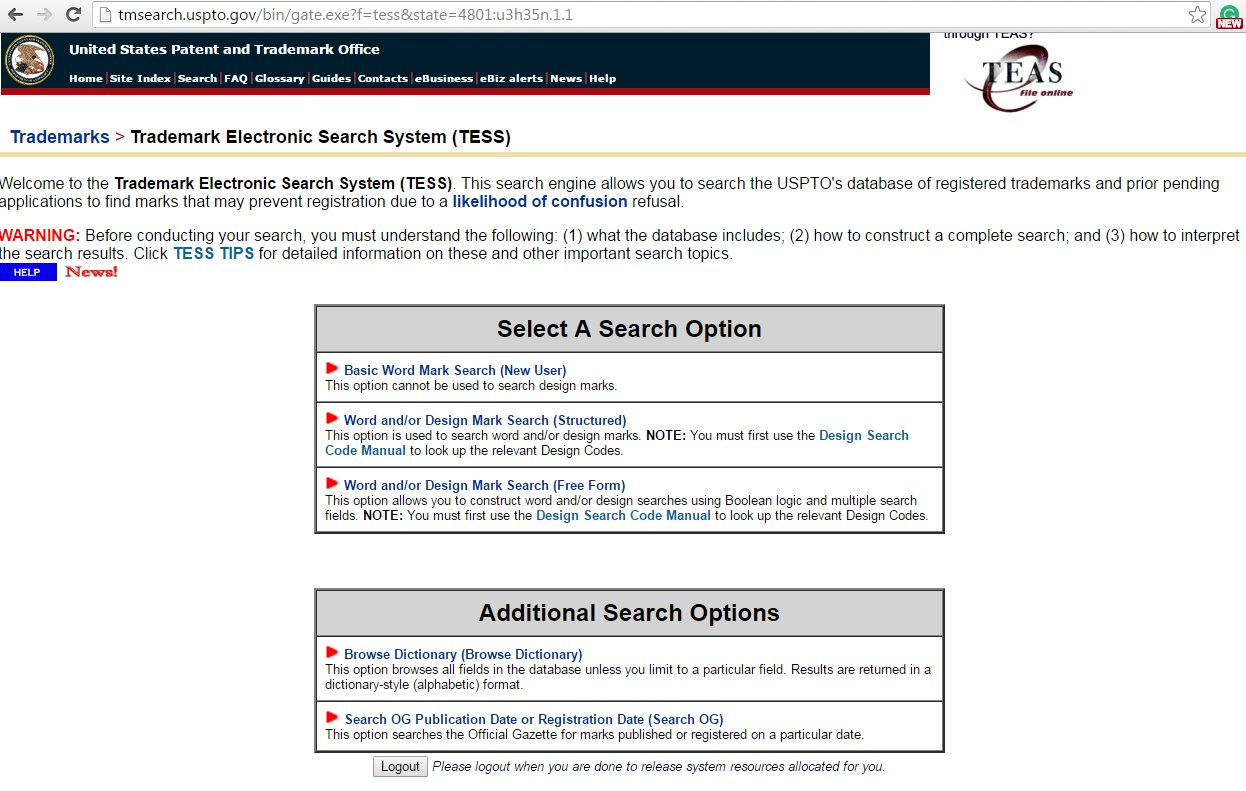The width and height of the screenshot is (1246, 791).
Task: Follow the Trademarks breadcrumb link
Action: coord(60,137)
